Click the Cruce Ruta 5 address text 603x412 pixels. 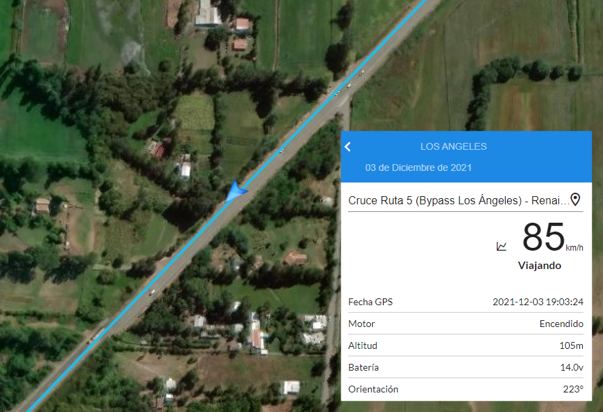pos(458,200)
